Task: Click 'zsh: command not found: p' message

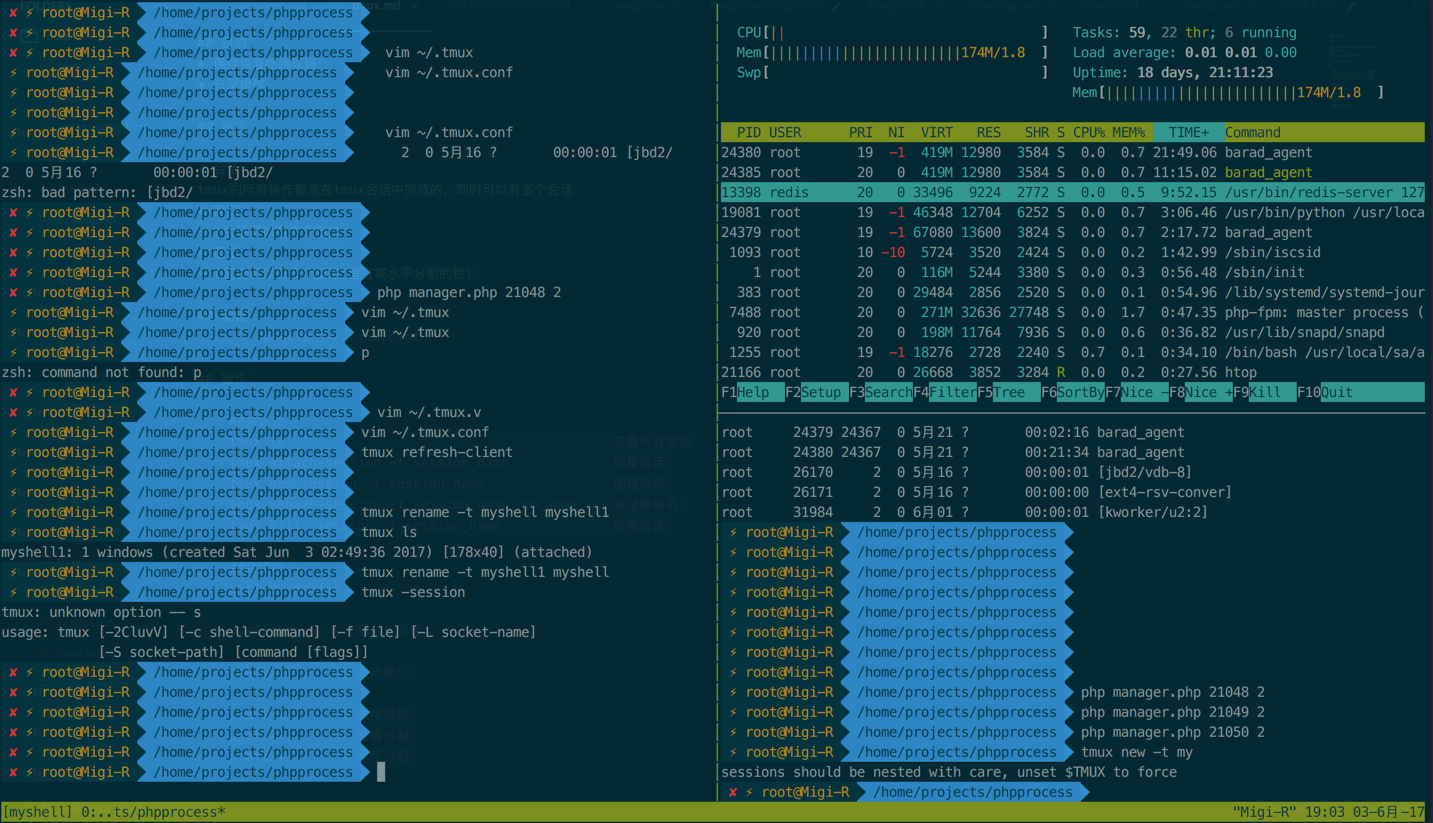Action: (101, 372)
